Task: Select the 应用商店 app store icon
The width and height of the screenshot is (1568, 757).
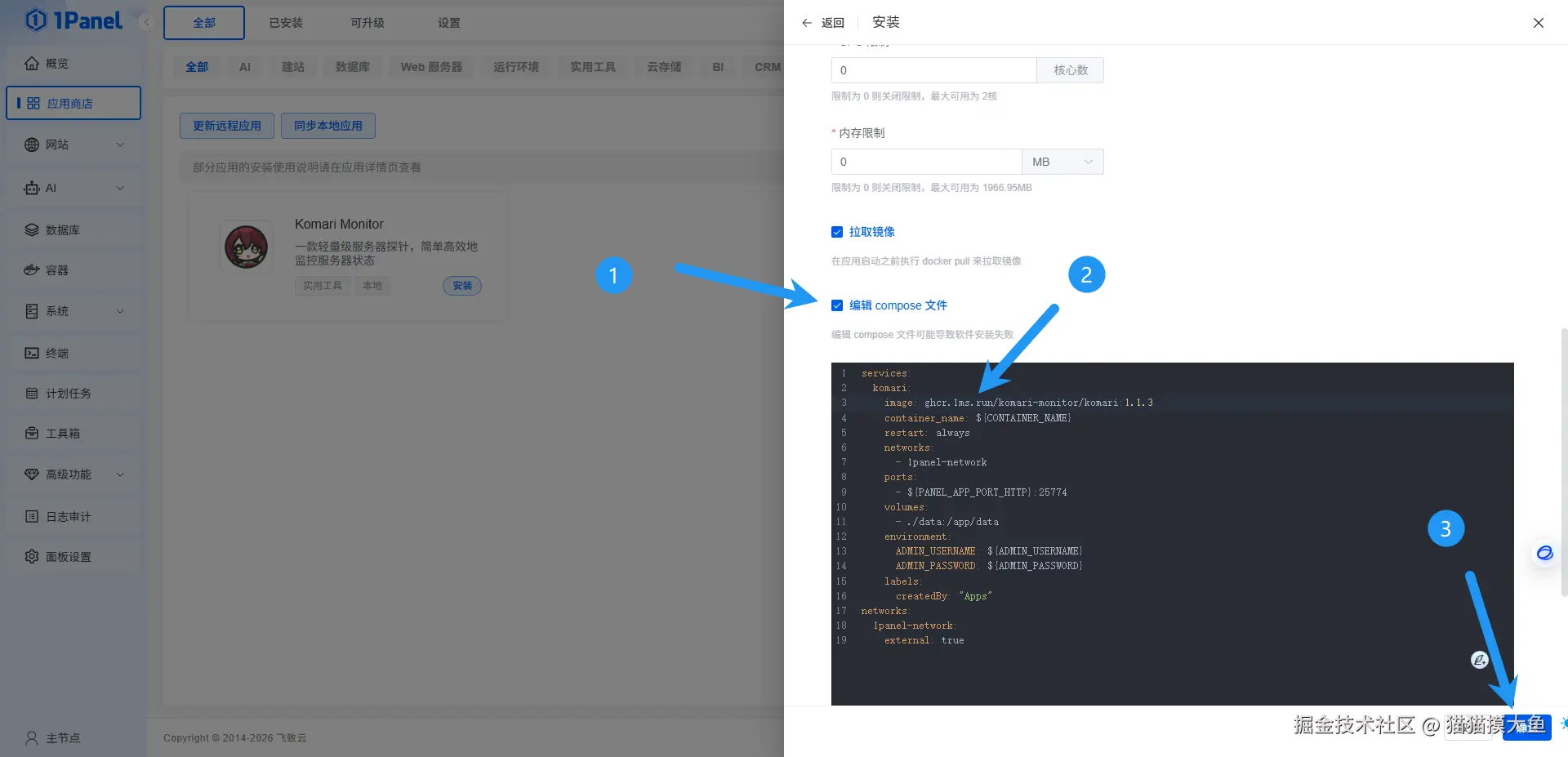Action: pyautogui.click(x=33, y=104)
